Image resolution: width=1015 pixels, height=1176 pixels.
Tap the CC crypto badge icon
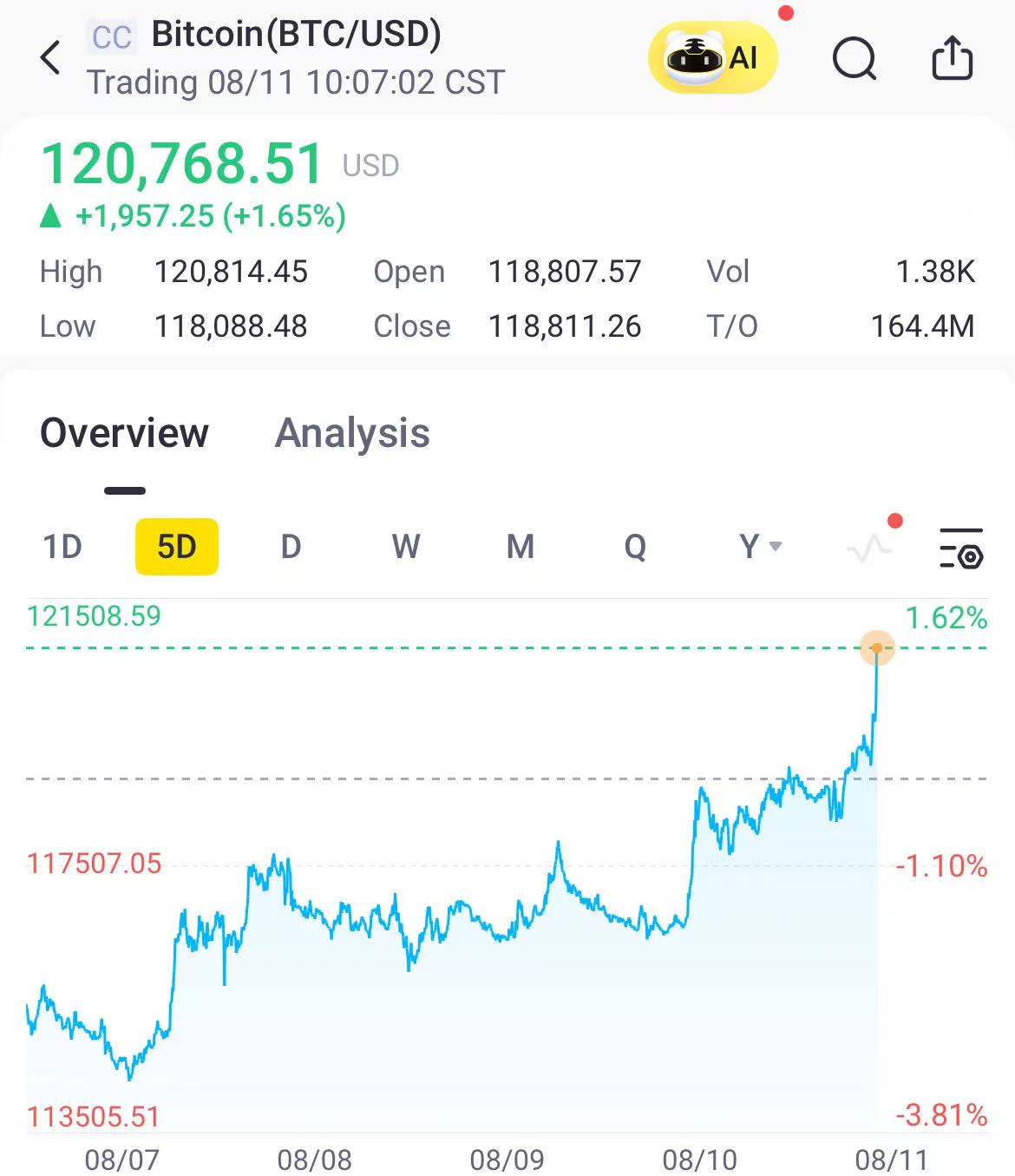[112, 37]
